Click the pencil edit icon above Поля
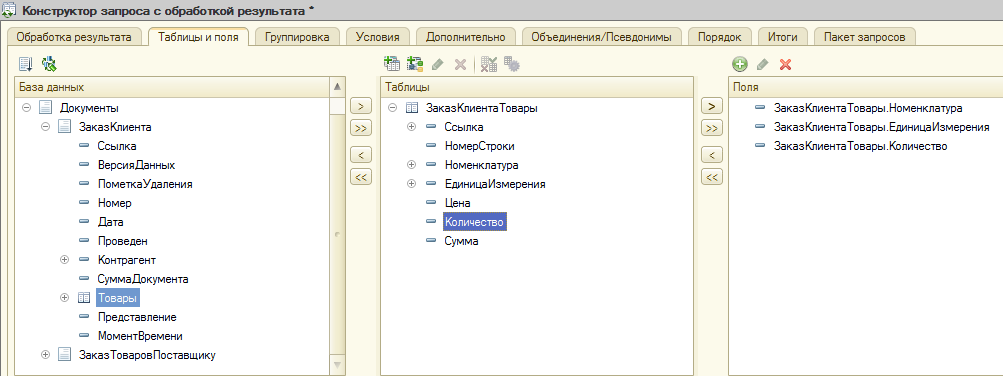This screenshot has width=1003, height=376. (x=762, y=64)
